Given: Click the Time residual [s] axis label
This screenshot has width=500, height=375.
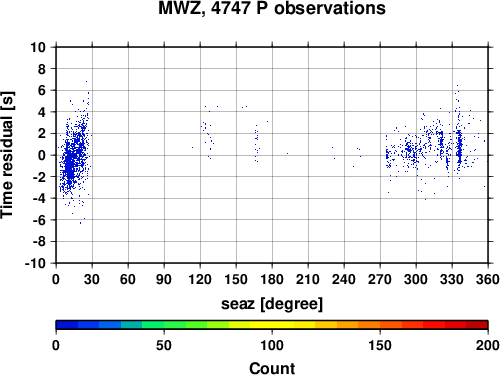Looking at the screenshot, I should pyautogui.click(x=7, y=155).
